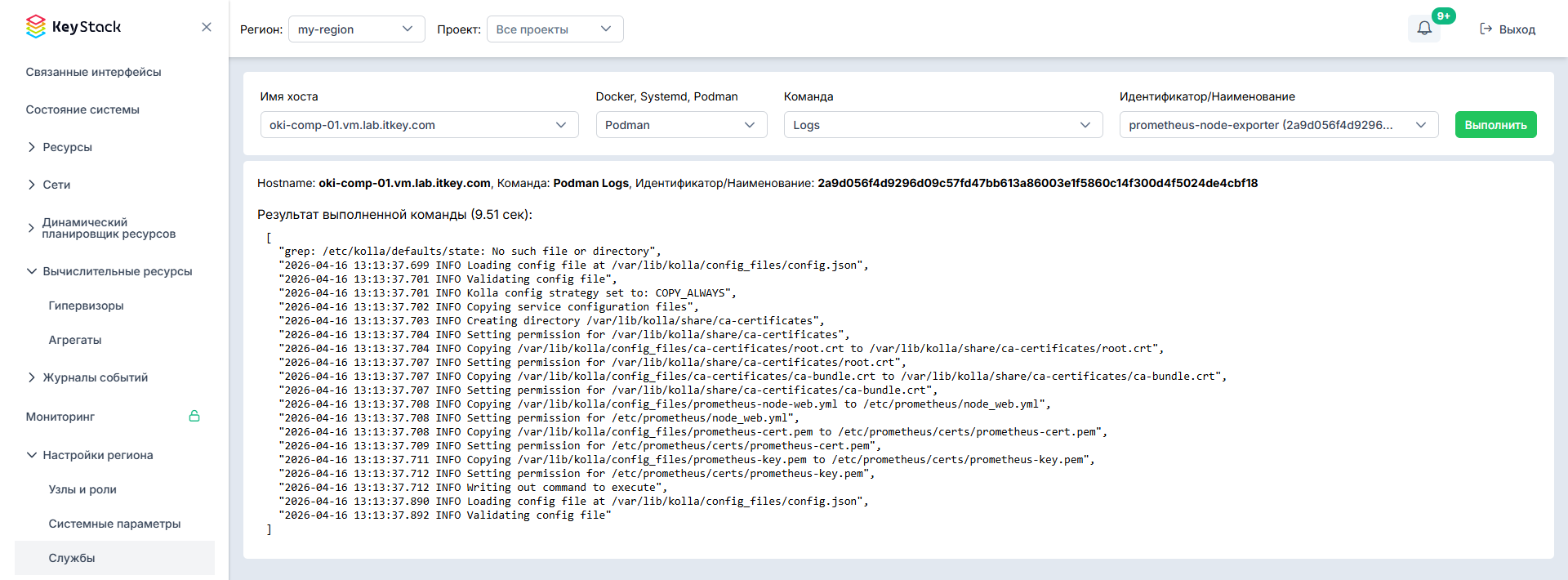Click the 13:13:37.892 Validating config file line
This screenshot has width=1568, height=580.
point(445,515)
